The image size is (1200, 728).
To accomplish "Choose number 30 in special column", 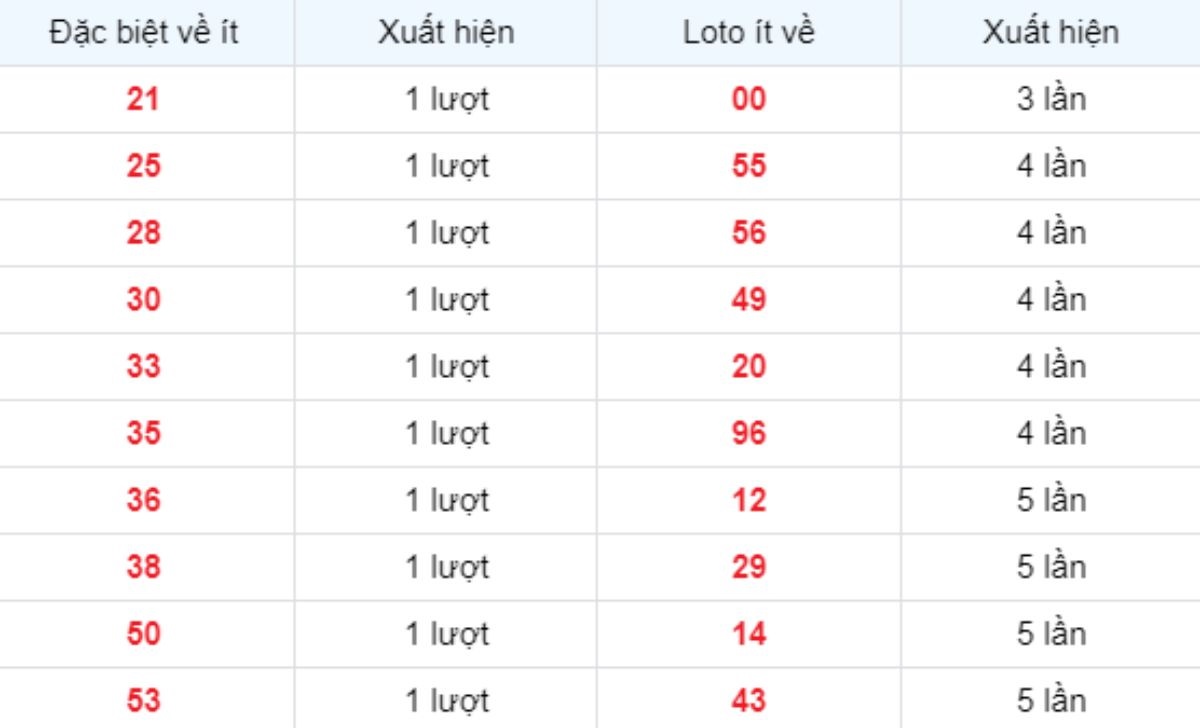I will point(143,300).
